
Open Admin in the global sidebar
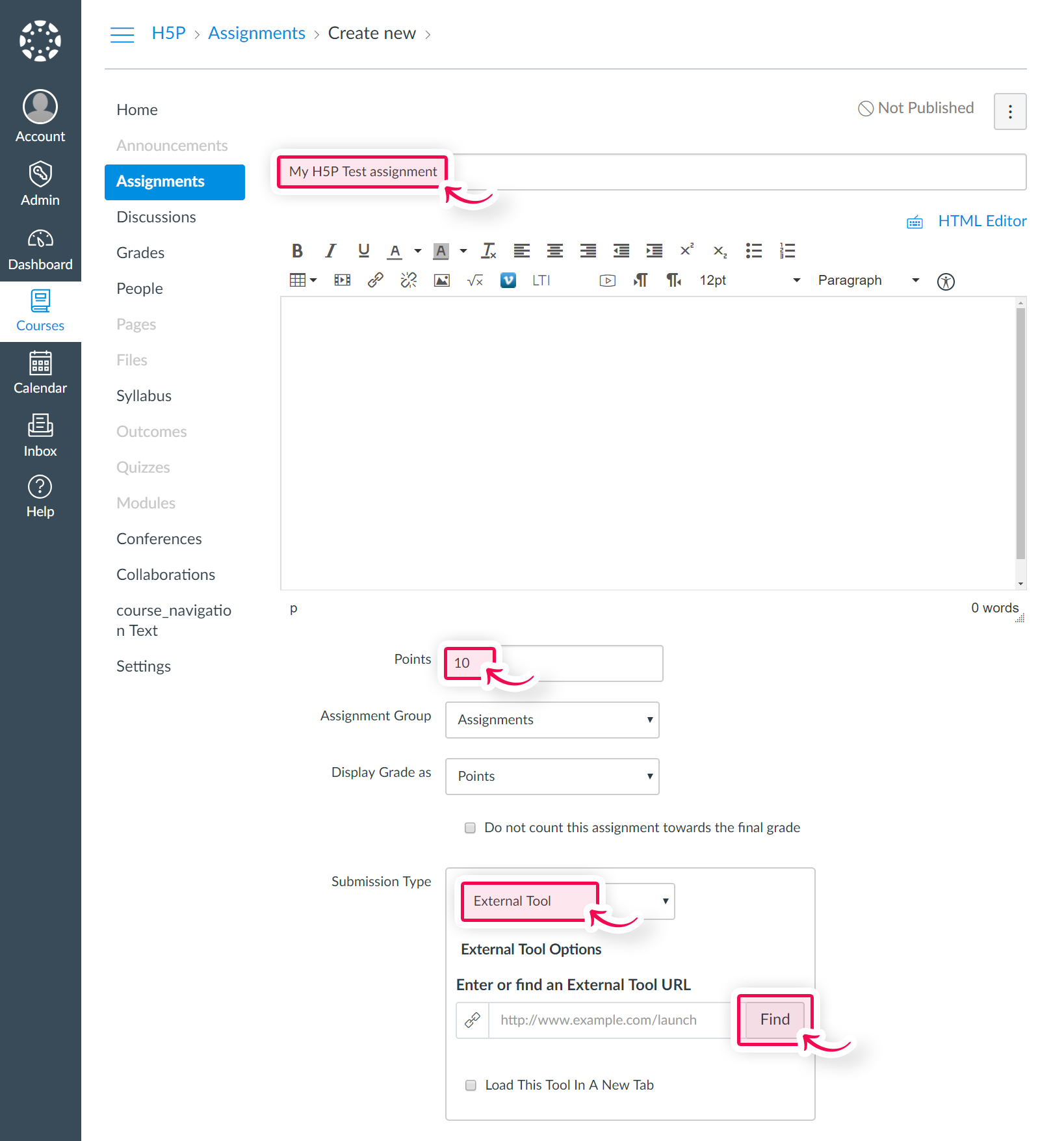pyautogui.click(x=40, y=184)
